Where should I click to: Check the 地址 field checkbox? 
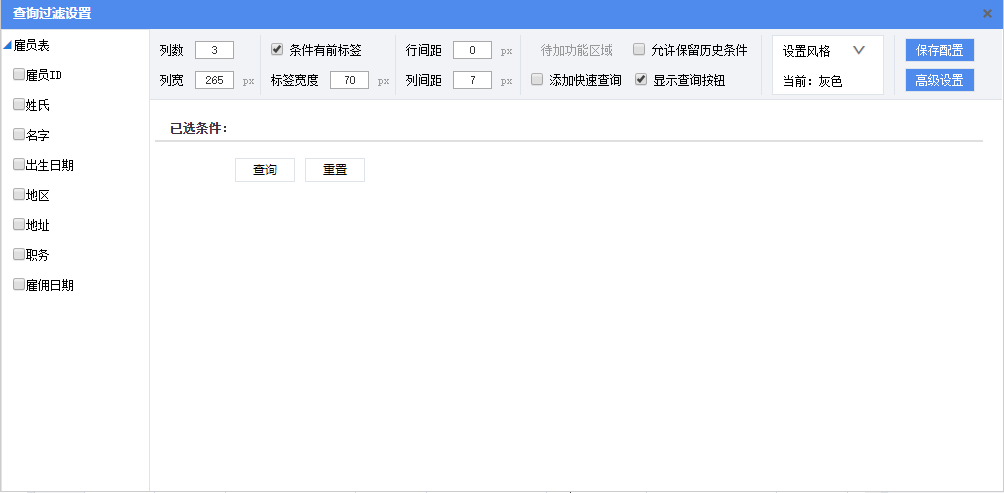click(x=18, y=224)
